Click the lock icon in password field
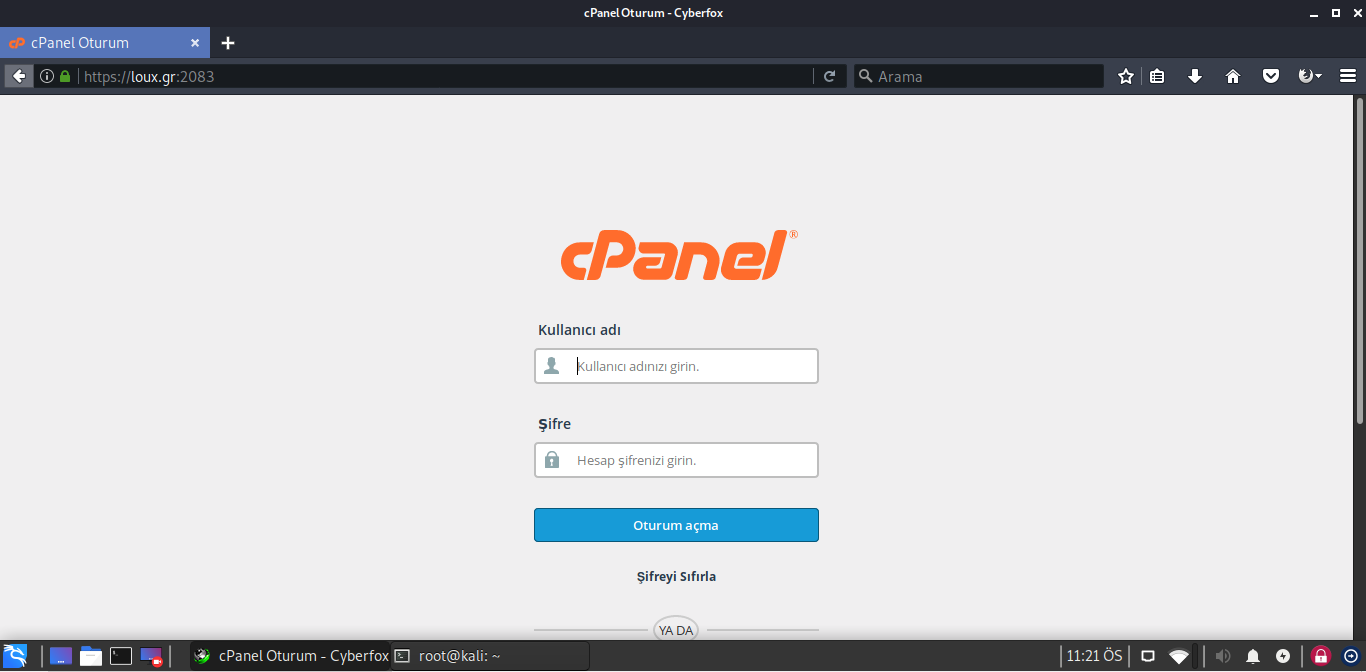Image resolution: width=1366 pixels, height=672 pixels. click(x=551, y=460)
